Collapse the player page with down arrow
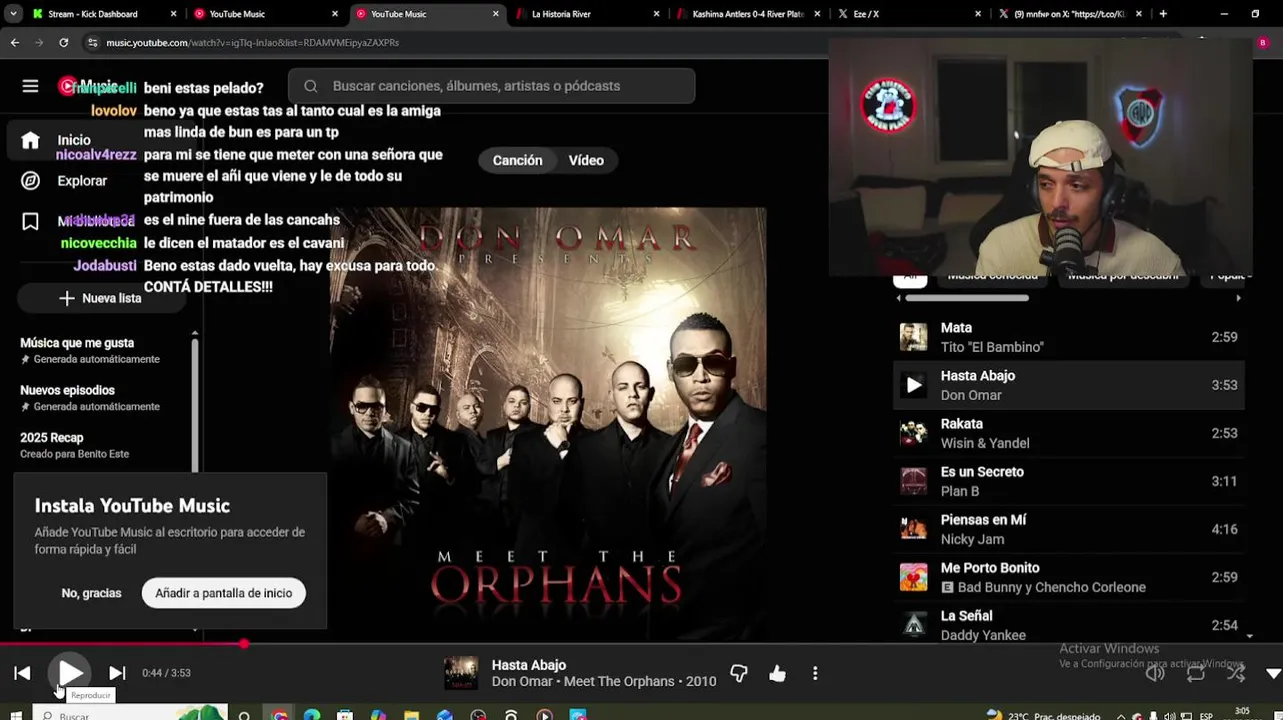Image resolution: width=1283 pixels, height=720 pixels. tap(1273, 674)
